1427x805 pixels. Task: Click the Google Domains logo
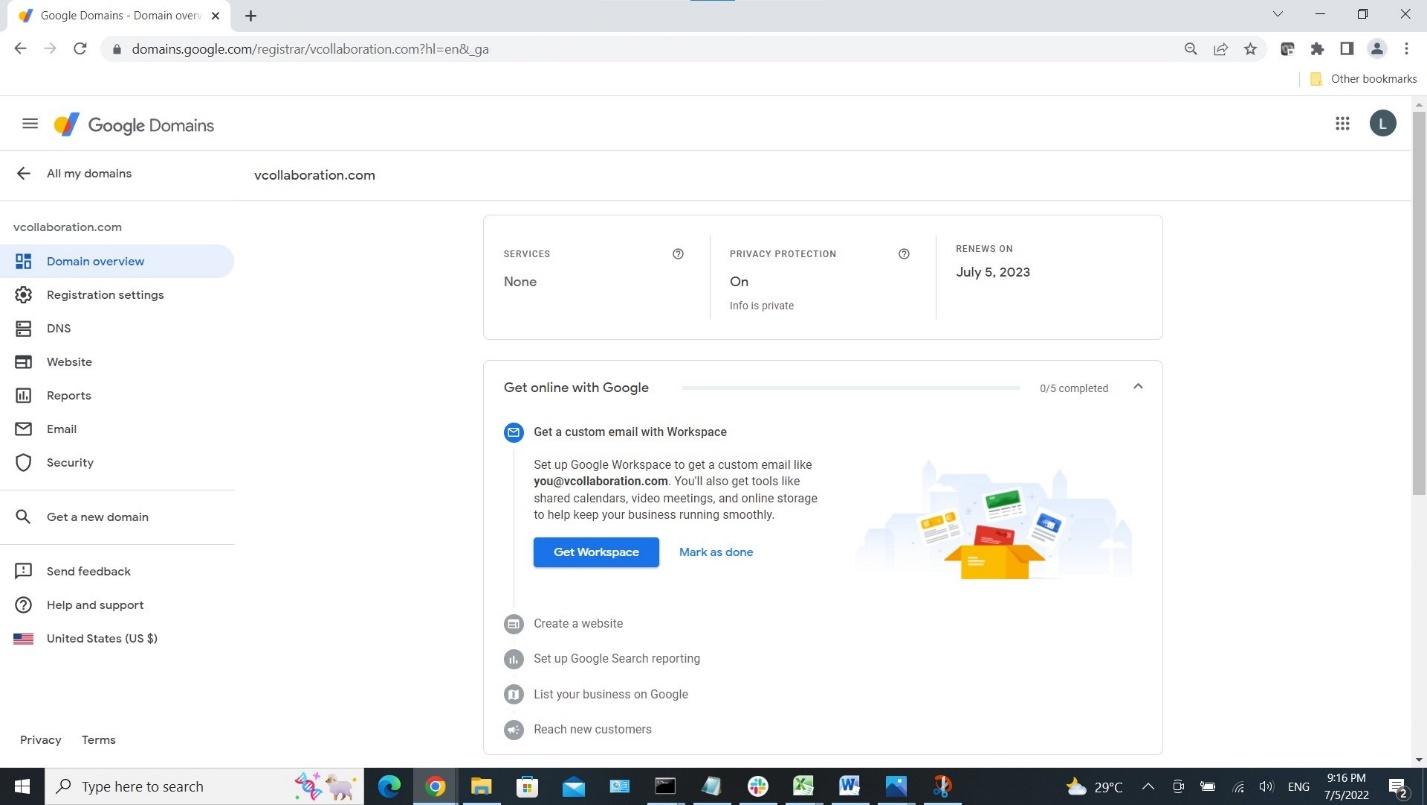click(x=134, y=125)
